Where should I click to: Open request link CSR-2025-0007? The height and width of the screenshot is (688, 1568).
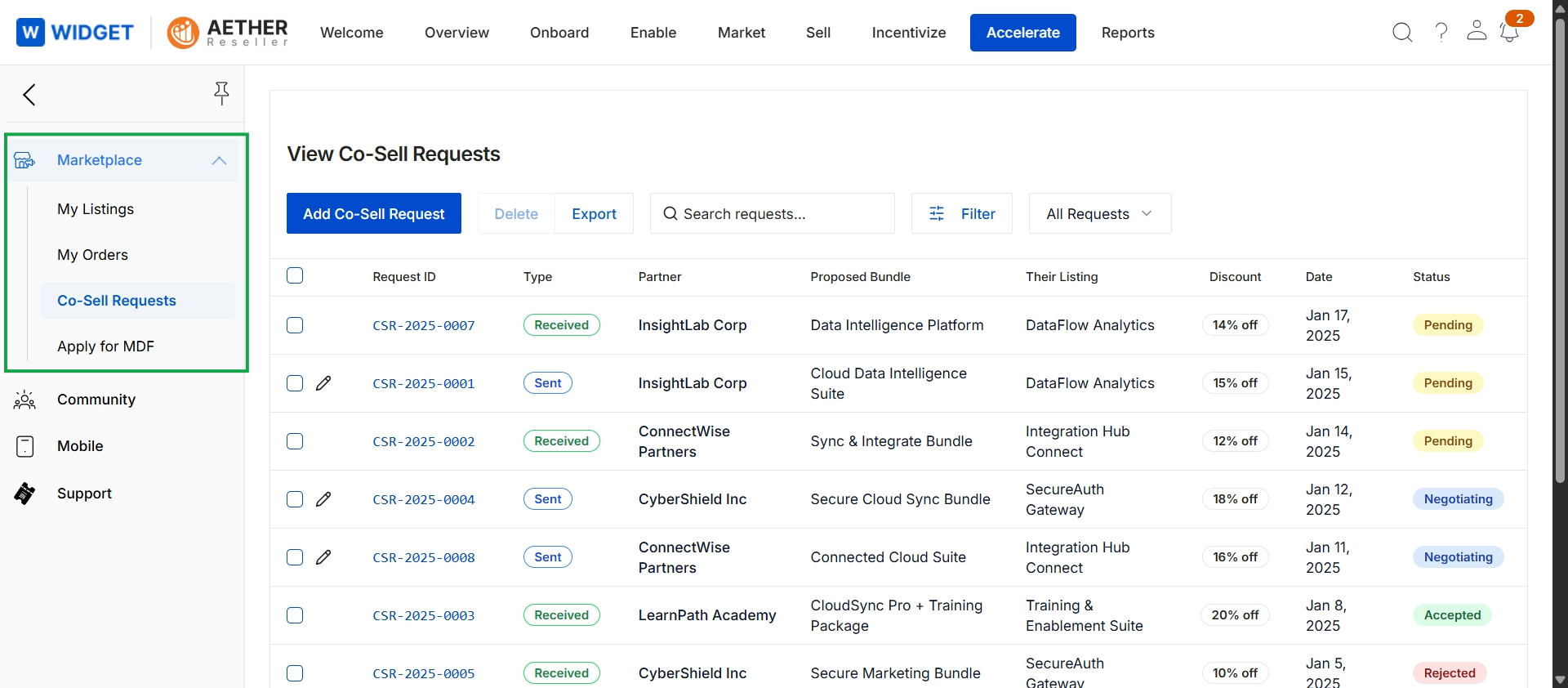coord(424,325)
